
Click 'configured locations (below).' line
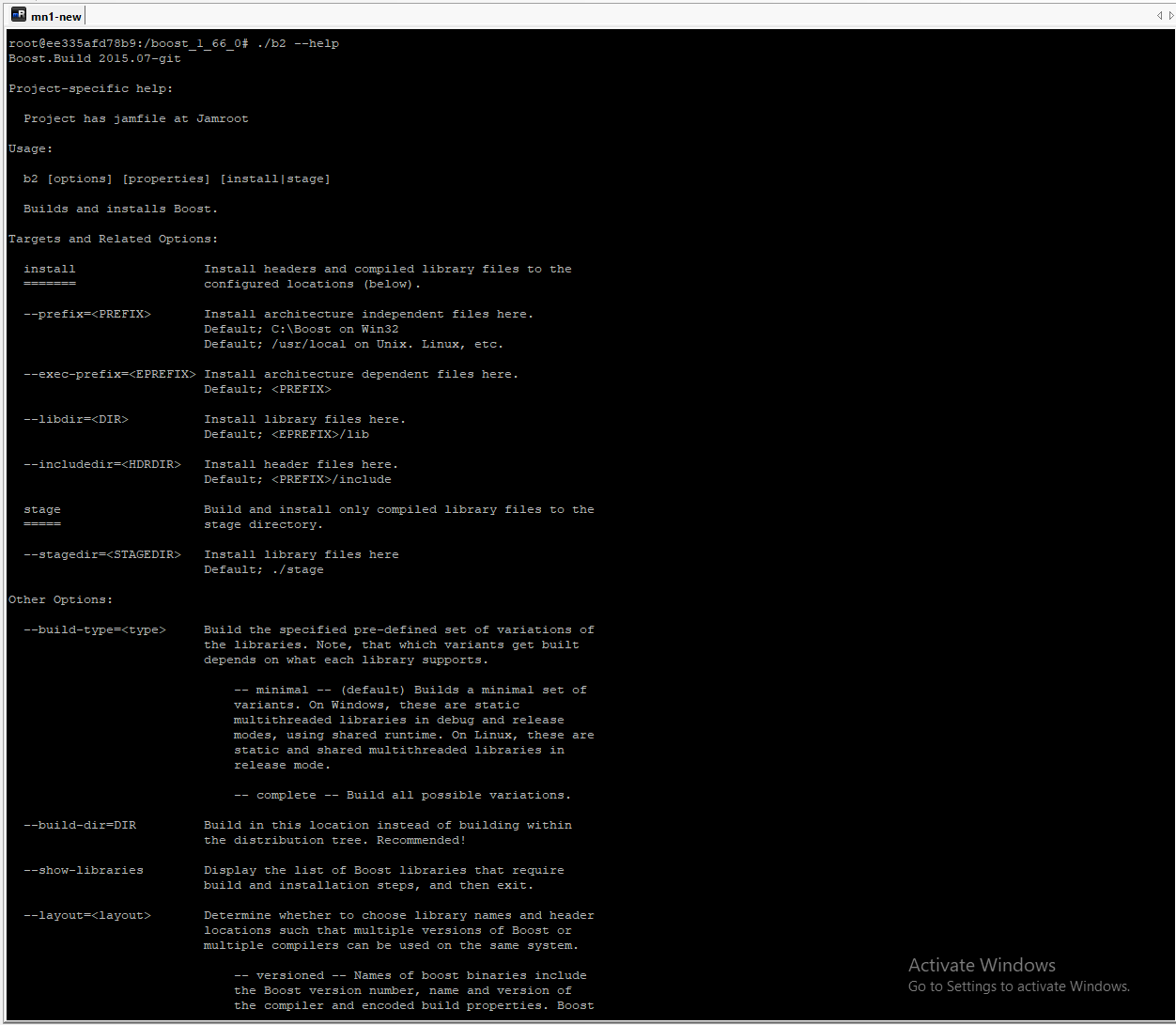click(x=313, y=284)
